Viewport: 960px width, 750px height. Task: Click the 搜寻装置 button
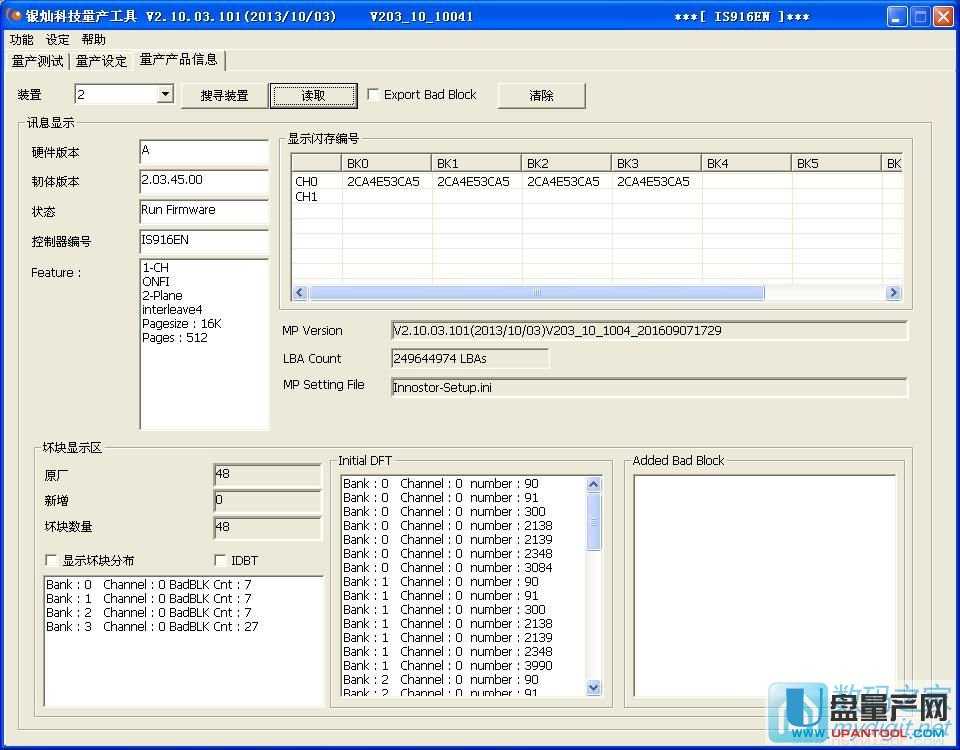(x=224, y=96)
